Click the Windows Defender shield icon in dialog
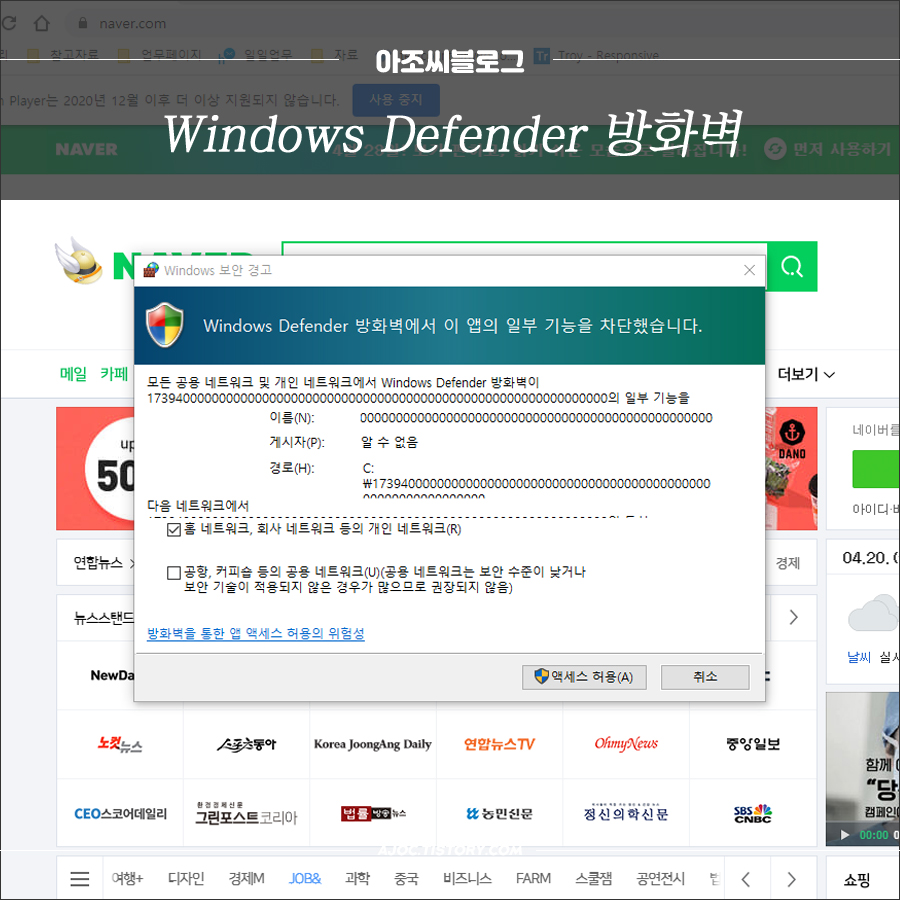This screenshot has height=900, width=900. coord(165,325)
